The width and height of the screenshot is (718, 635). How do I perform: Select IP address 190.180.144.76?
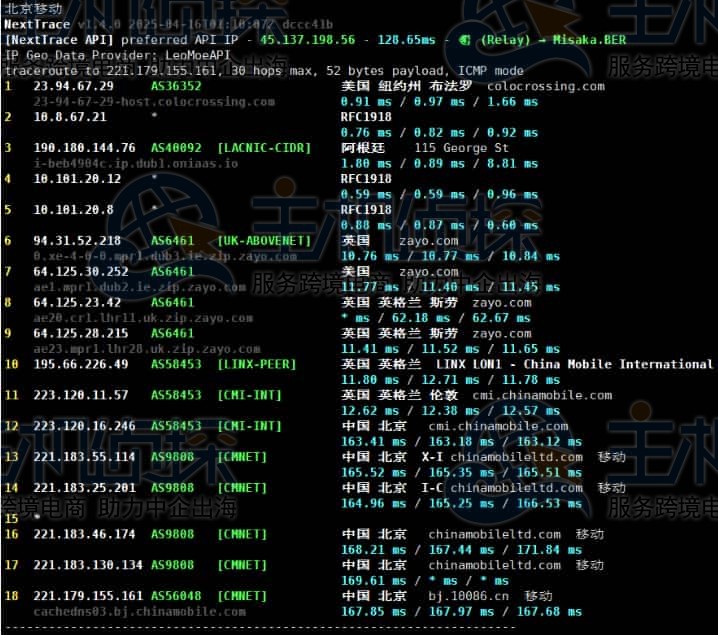tap(84, 148)
